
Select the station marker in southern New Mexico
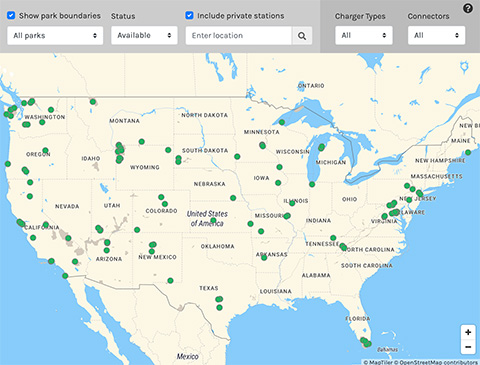pyautogui.click(x=170, y=281)
